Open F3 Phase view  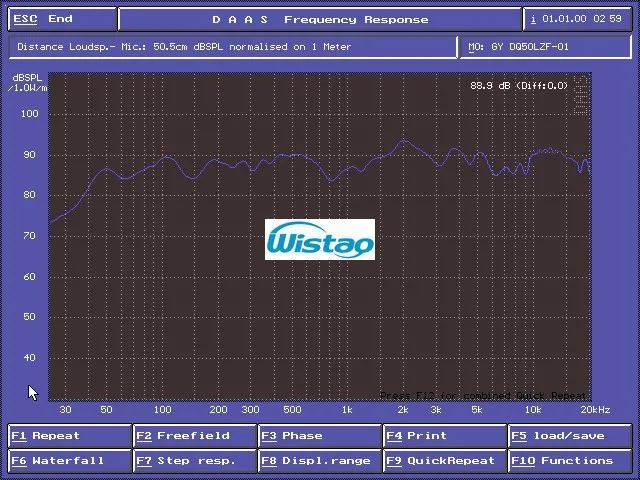click(320, 436)
